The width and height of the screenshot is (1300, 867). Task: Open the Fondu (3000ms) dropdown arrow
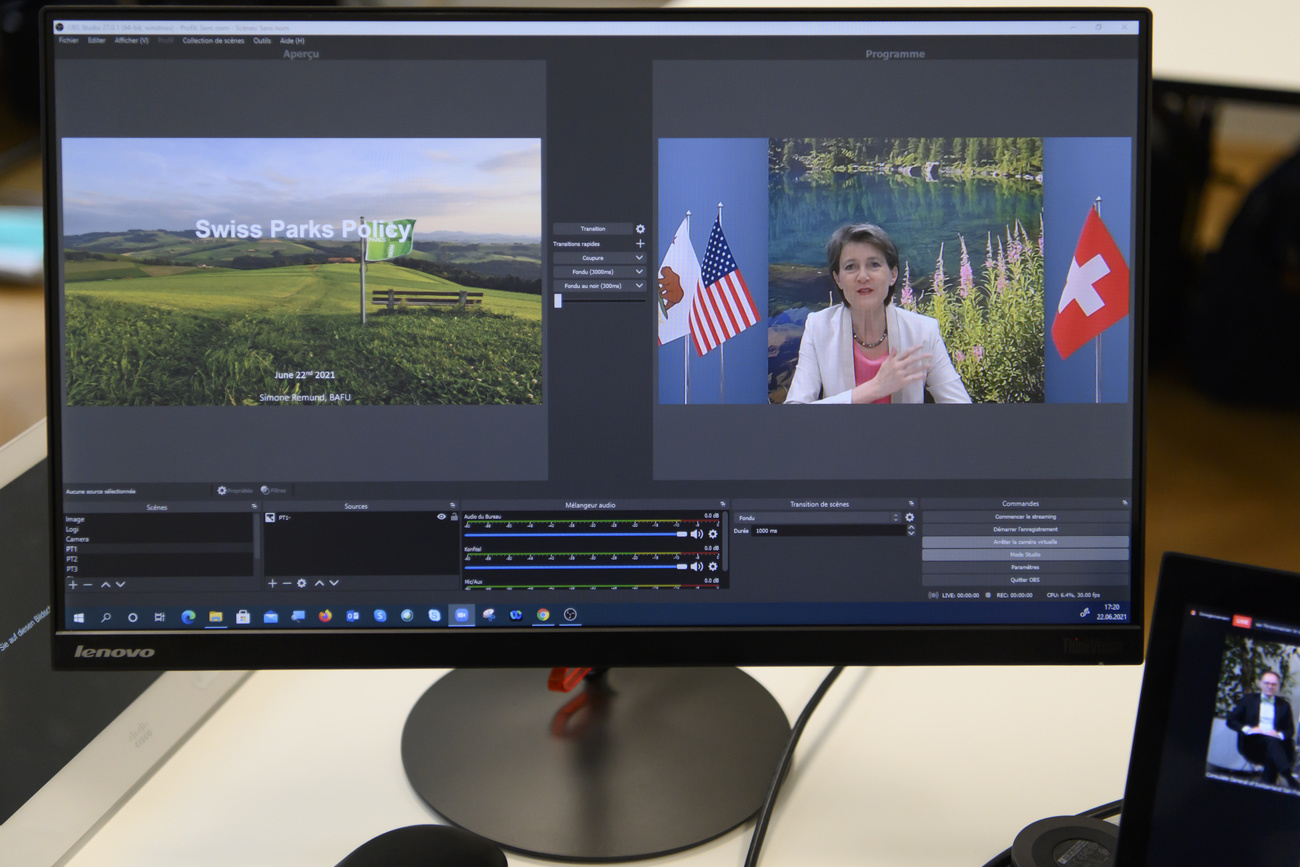point(639,272)
